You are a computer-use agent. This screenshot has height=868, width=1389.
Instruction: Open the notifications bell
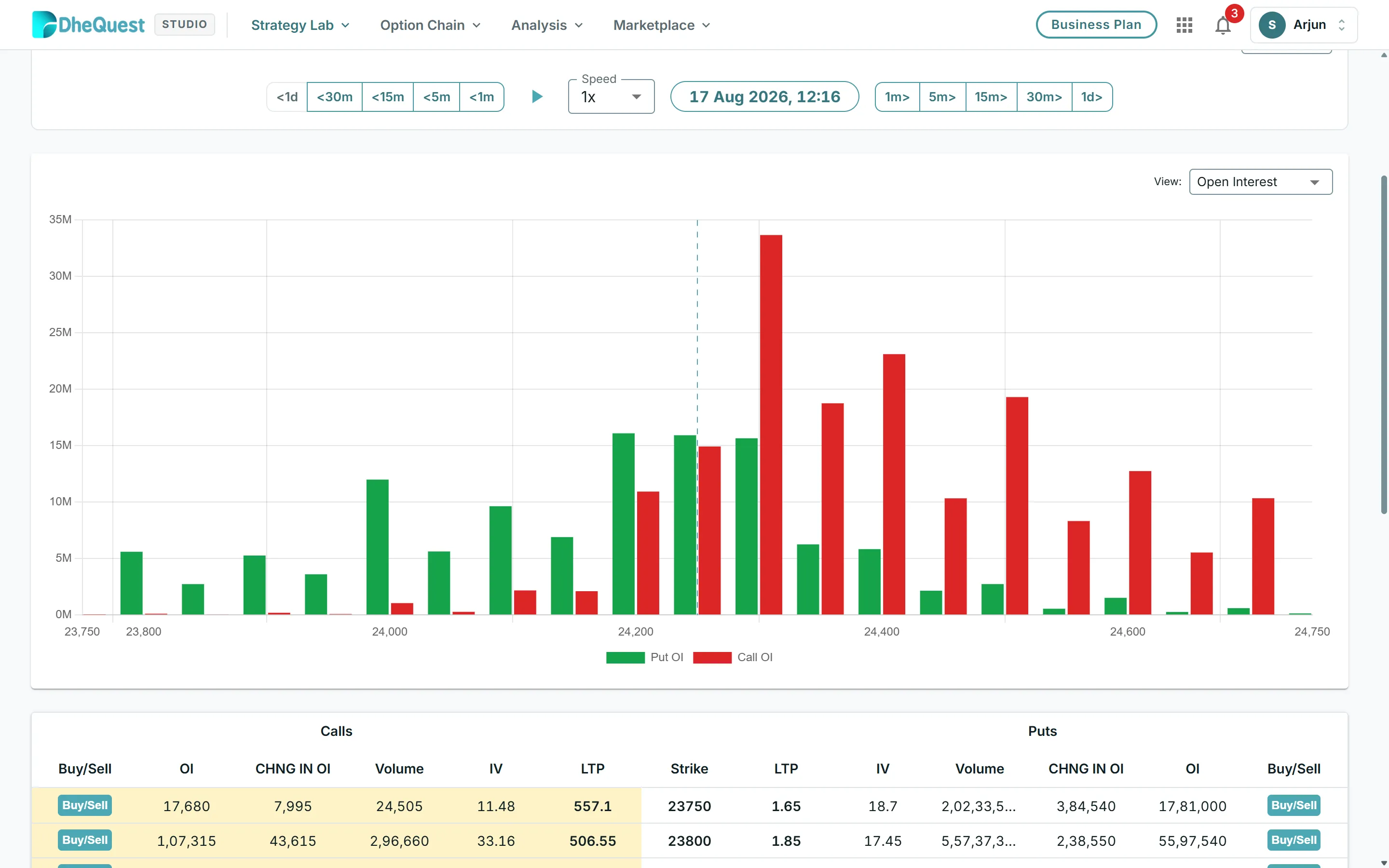pyautogui.click(x=1223, y=25)
